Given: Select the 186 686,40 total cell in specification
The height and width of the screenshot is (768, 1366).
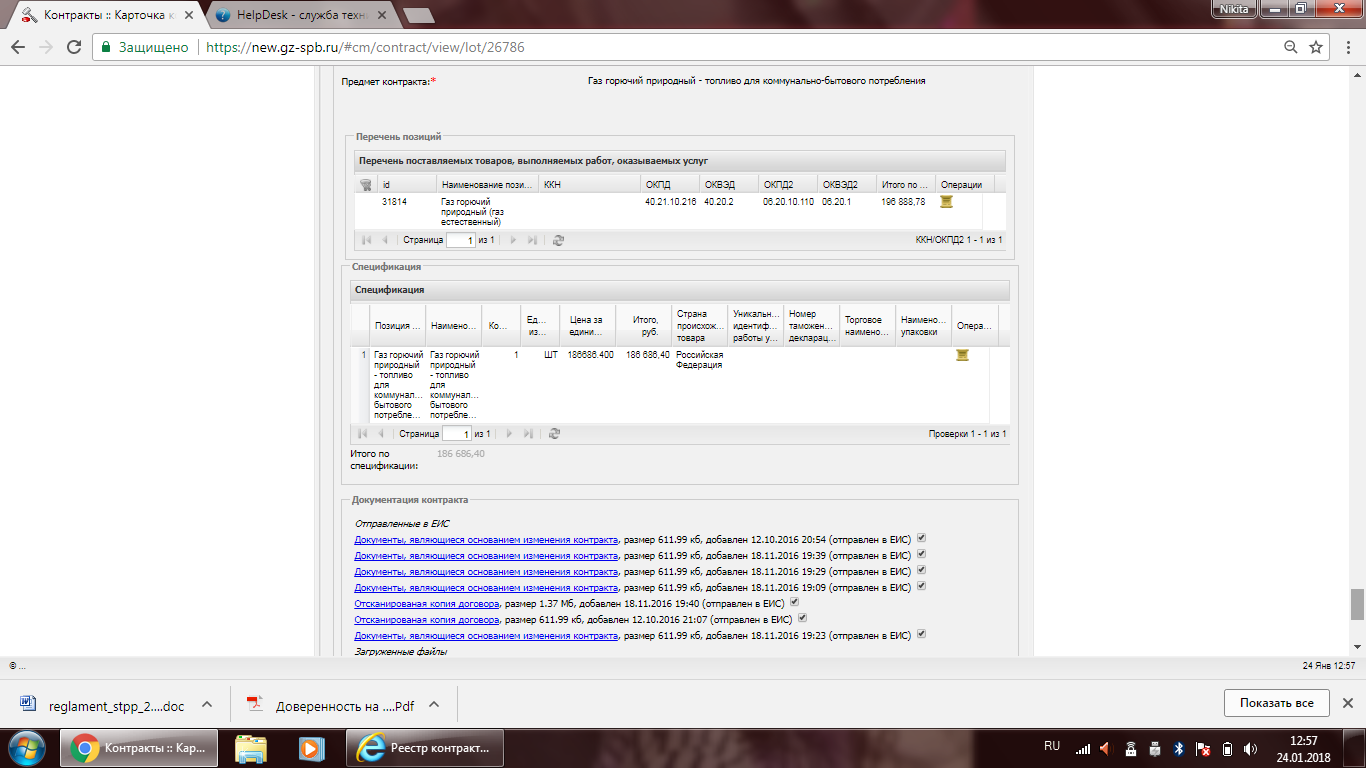Looking at the screenshot, I should coord(648,355).
